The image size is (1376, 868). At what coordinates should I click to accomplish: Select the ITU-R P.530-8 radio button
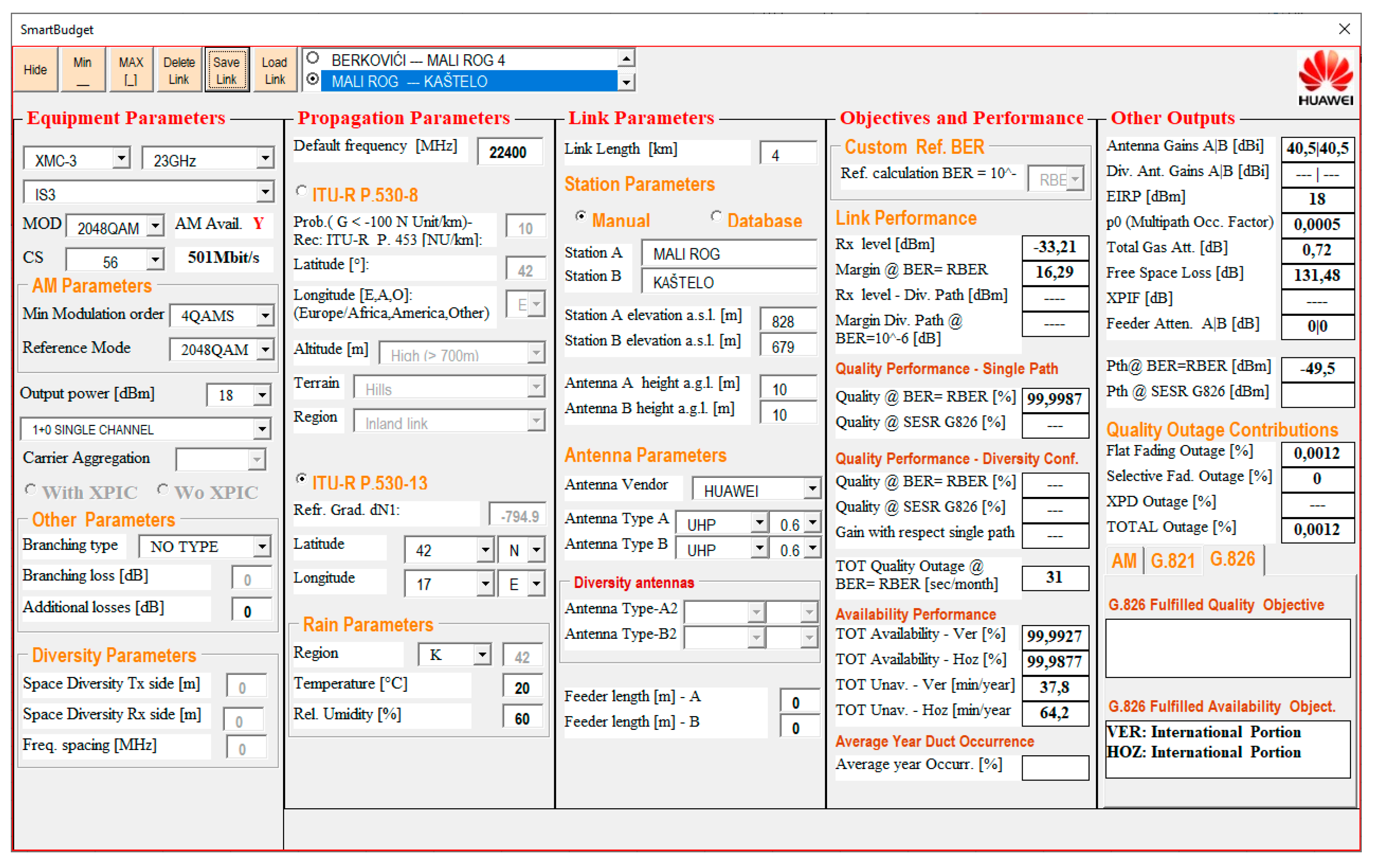point(302,191)
